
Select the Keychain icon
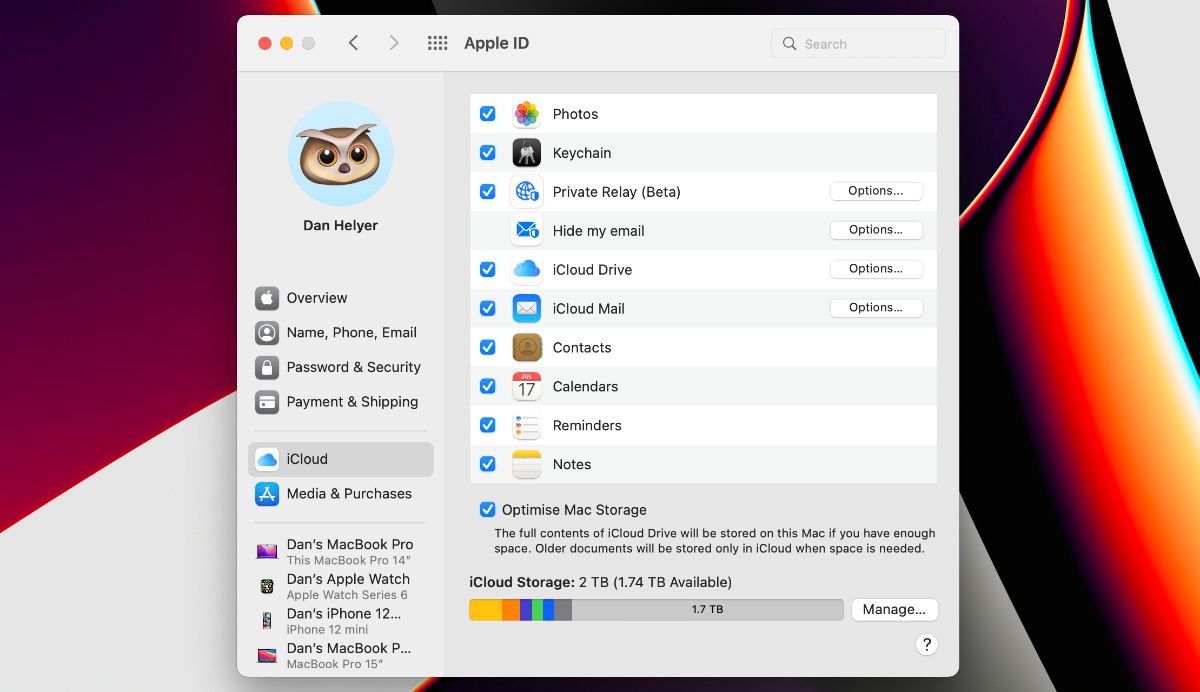click(x=525, y=152)
